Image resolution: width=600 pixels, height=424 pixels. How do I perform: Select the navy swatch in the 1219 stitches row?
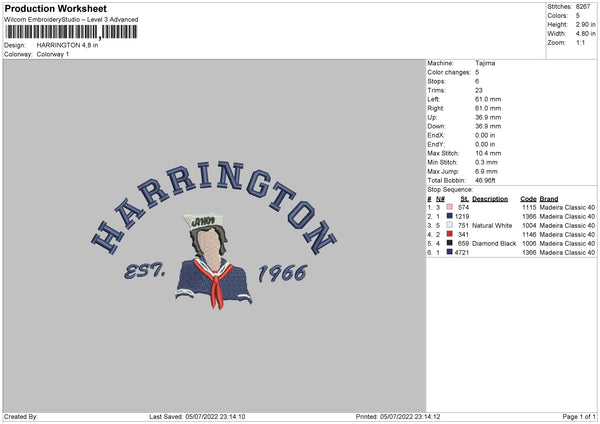click(449, 216)
